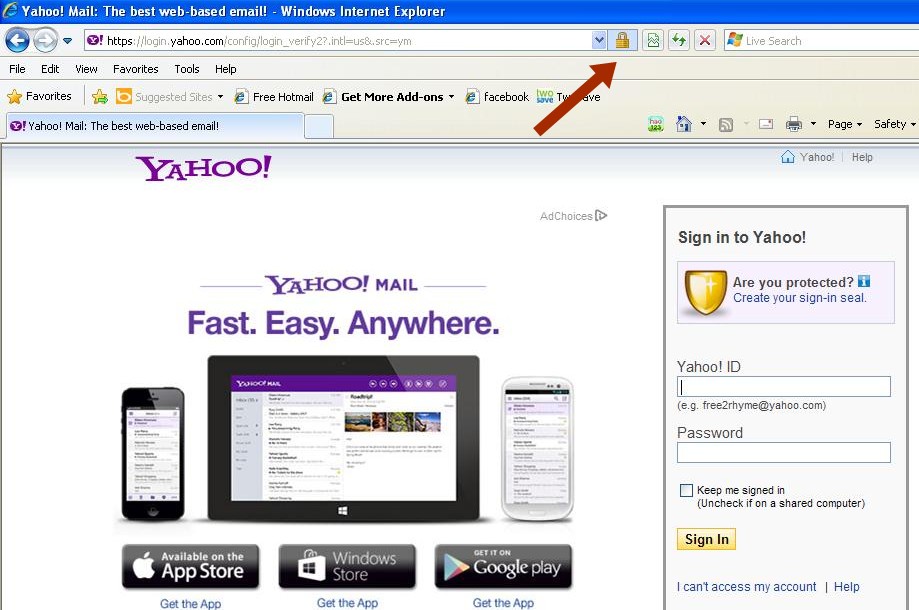Viewport: 919px width, 610px height.
Task: Open the recent pages dropdown beside Forward
Action: tap(67, 41)
